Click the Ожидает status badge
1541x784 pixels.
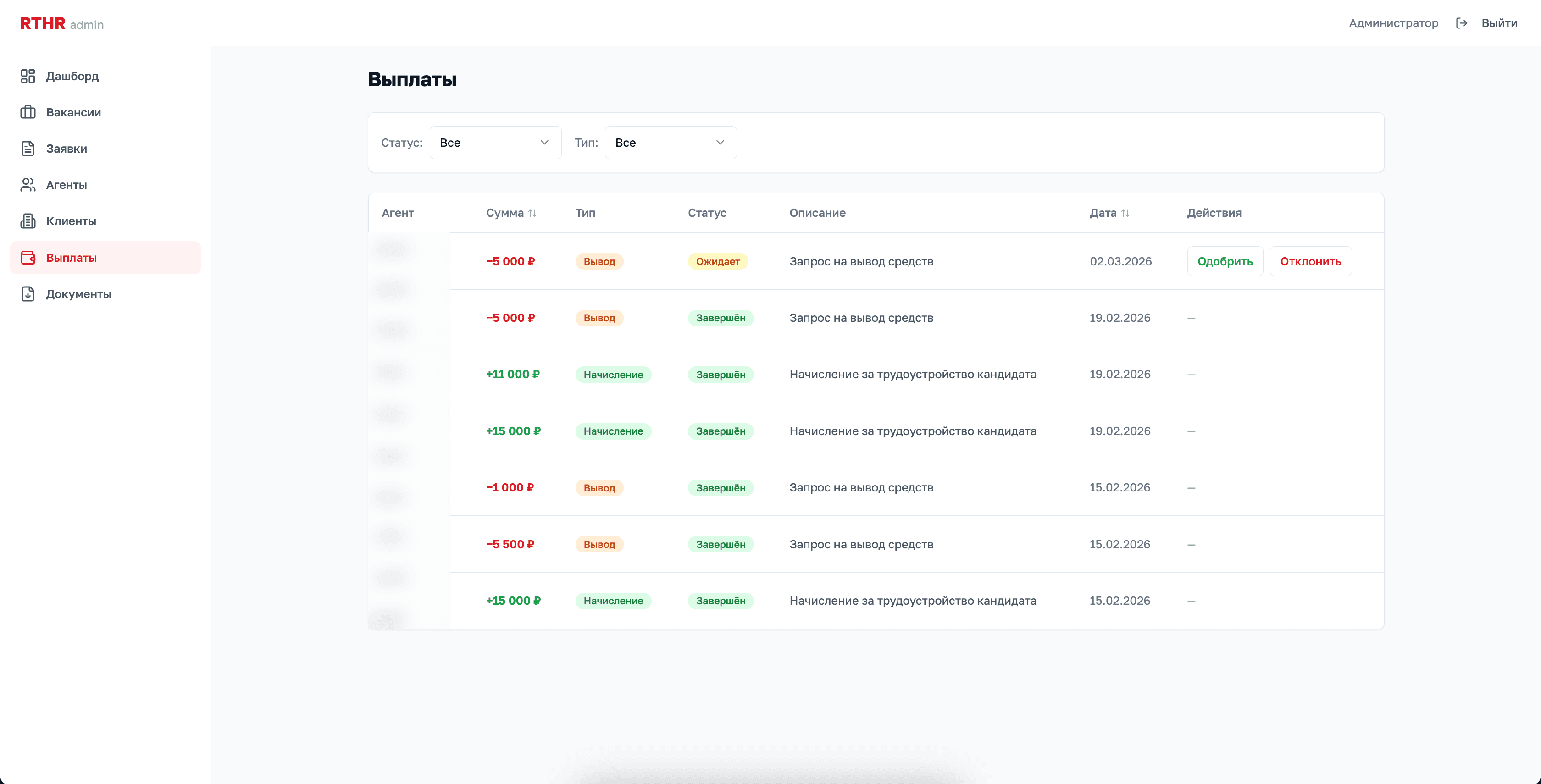click(717, 261)
